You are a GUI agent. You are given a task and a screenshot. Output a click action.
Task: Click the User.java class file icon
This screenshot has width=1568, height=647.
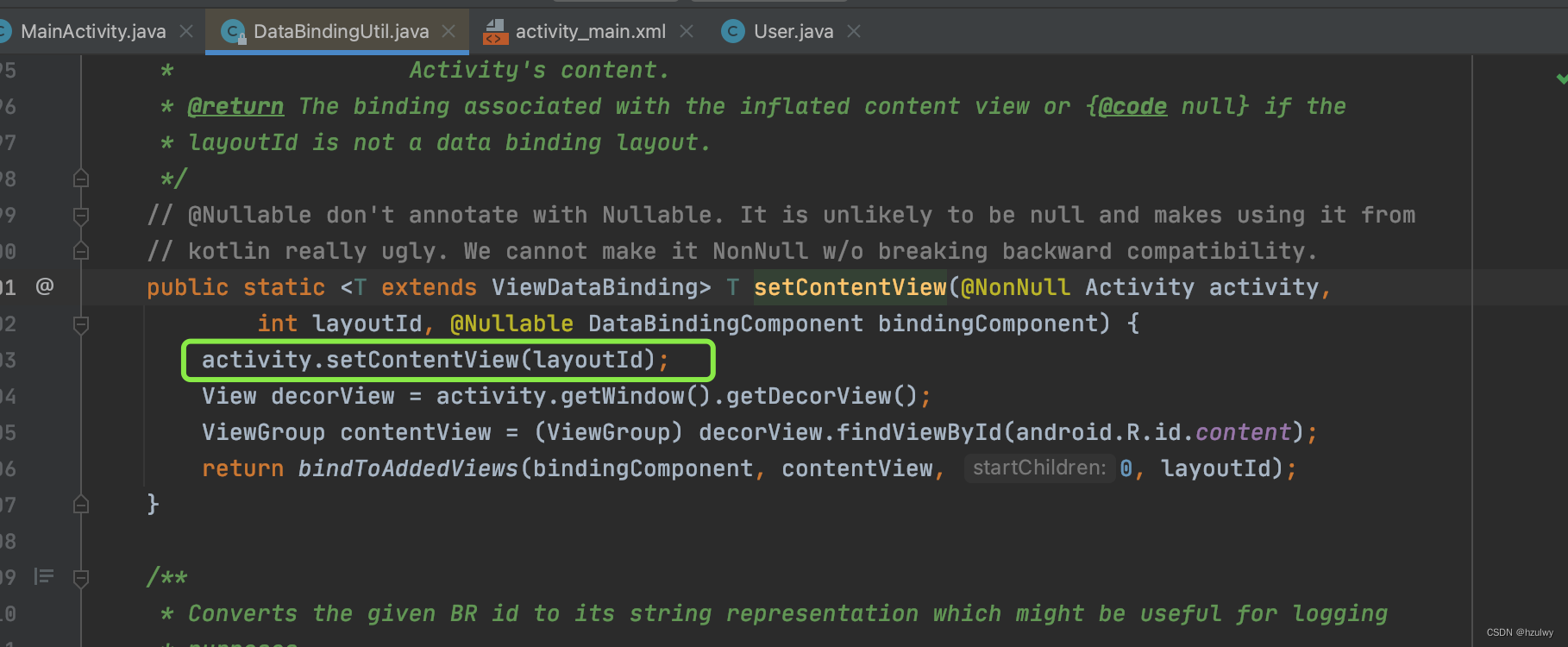733,32
